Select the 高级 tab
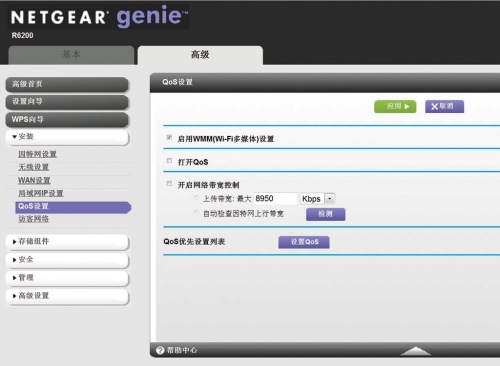Viewport: 500px width, 366px height. point(200,55)
